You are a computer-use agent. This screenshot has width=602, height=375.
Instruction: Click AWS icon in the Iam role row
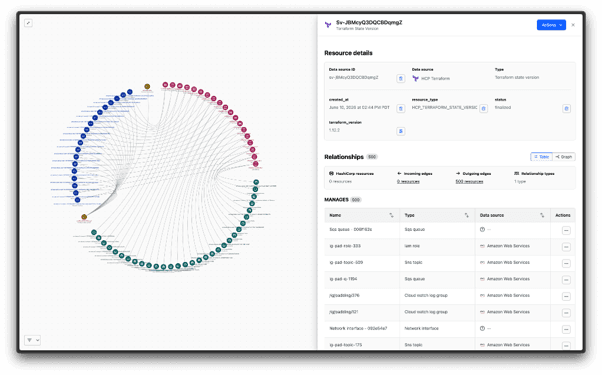[482, 246]
